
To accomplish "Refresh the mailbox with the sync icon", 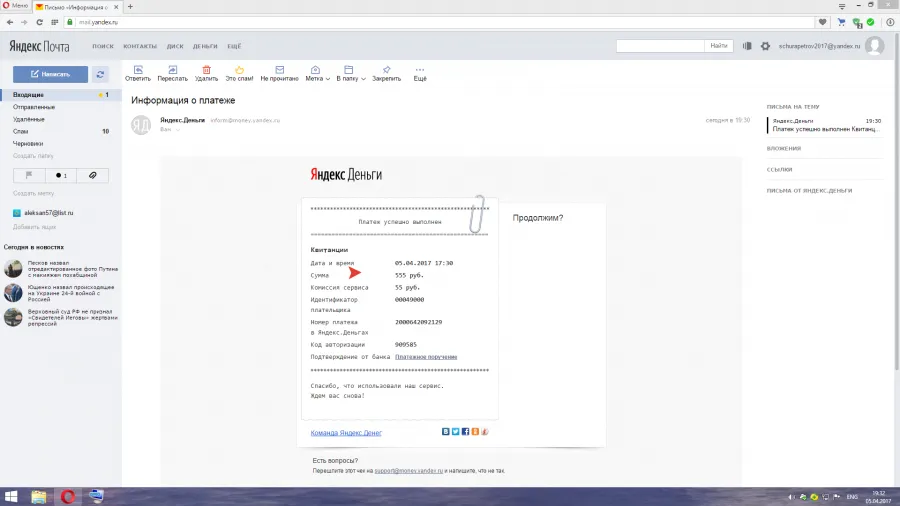I will click(x=100, y=74).
